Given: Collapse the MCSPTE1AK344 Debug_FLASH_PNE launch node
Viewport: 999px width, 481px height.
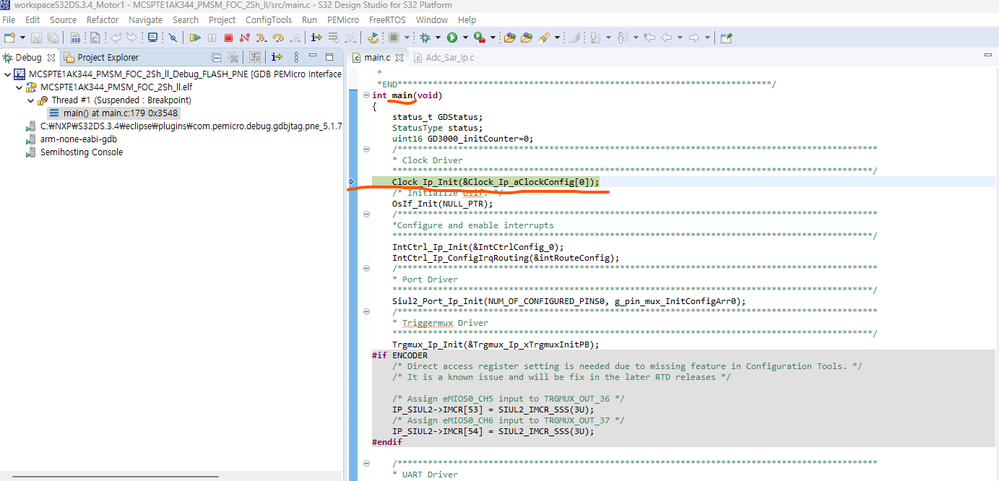Looking at the screenshot, I should coord(7,75).
